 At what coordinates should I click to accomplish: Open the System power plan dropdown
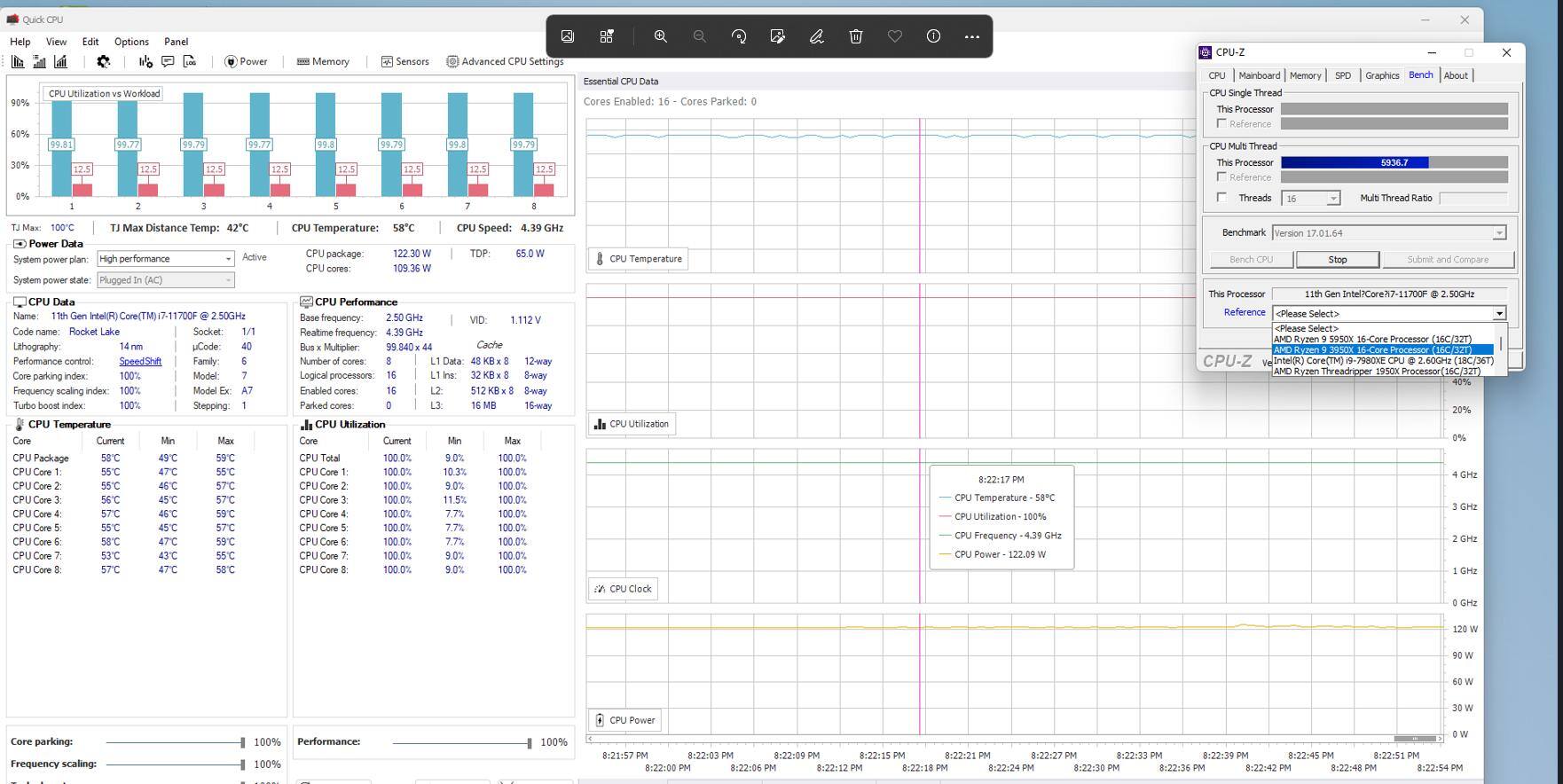(165, 259)
